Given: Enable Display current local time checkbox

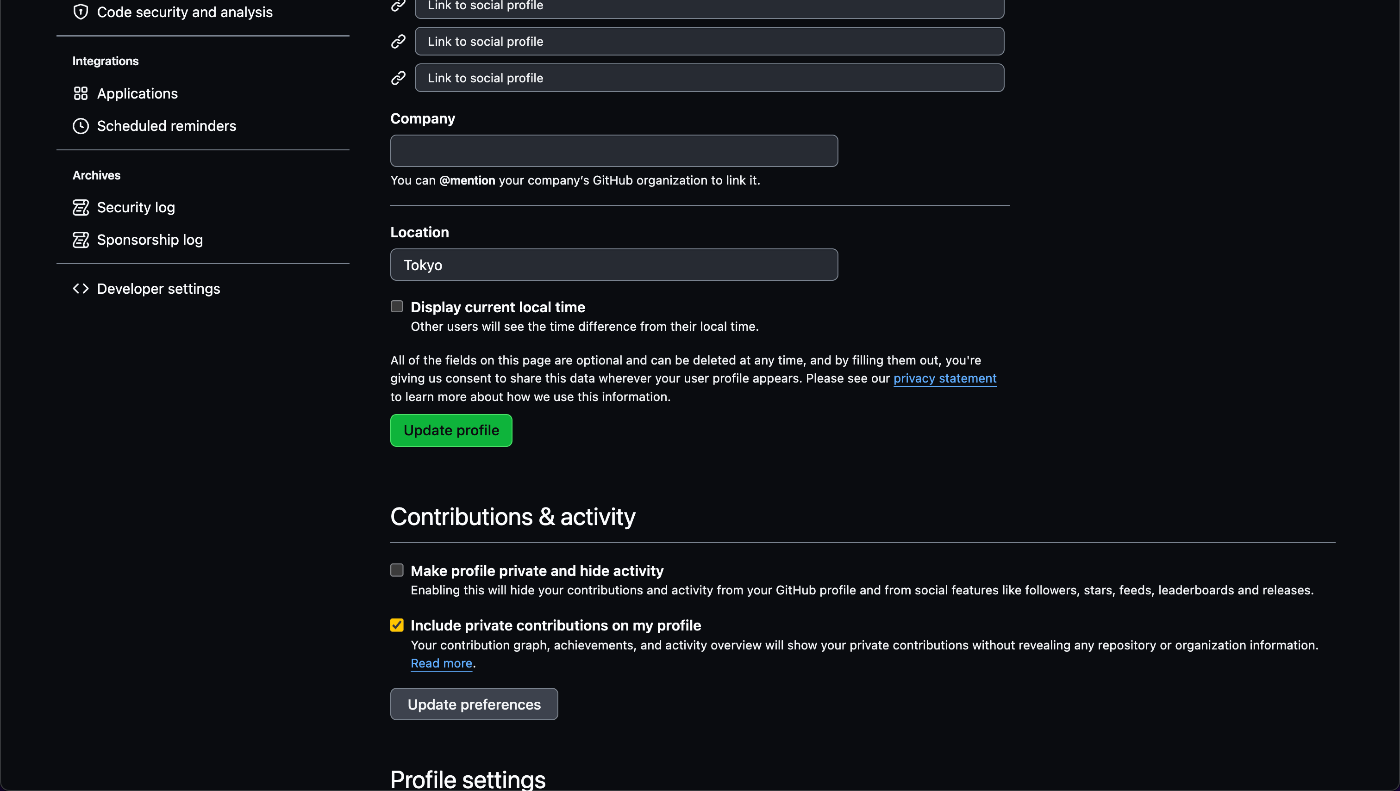Looking at the screenshot, I should [x=397, y=306].
